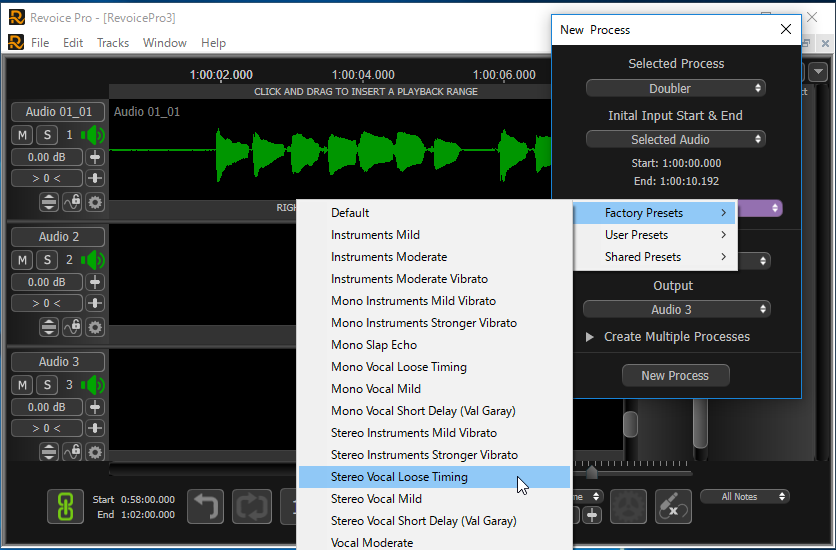Open the purple preset dropdown arrow

point(775,208)
